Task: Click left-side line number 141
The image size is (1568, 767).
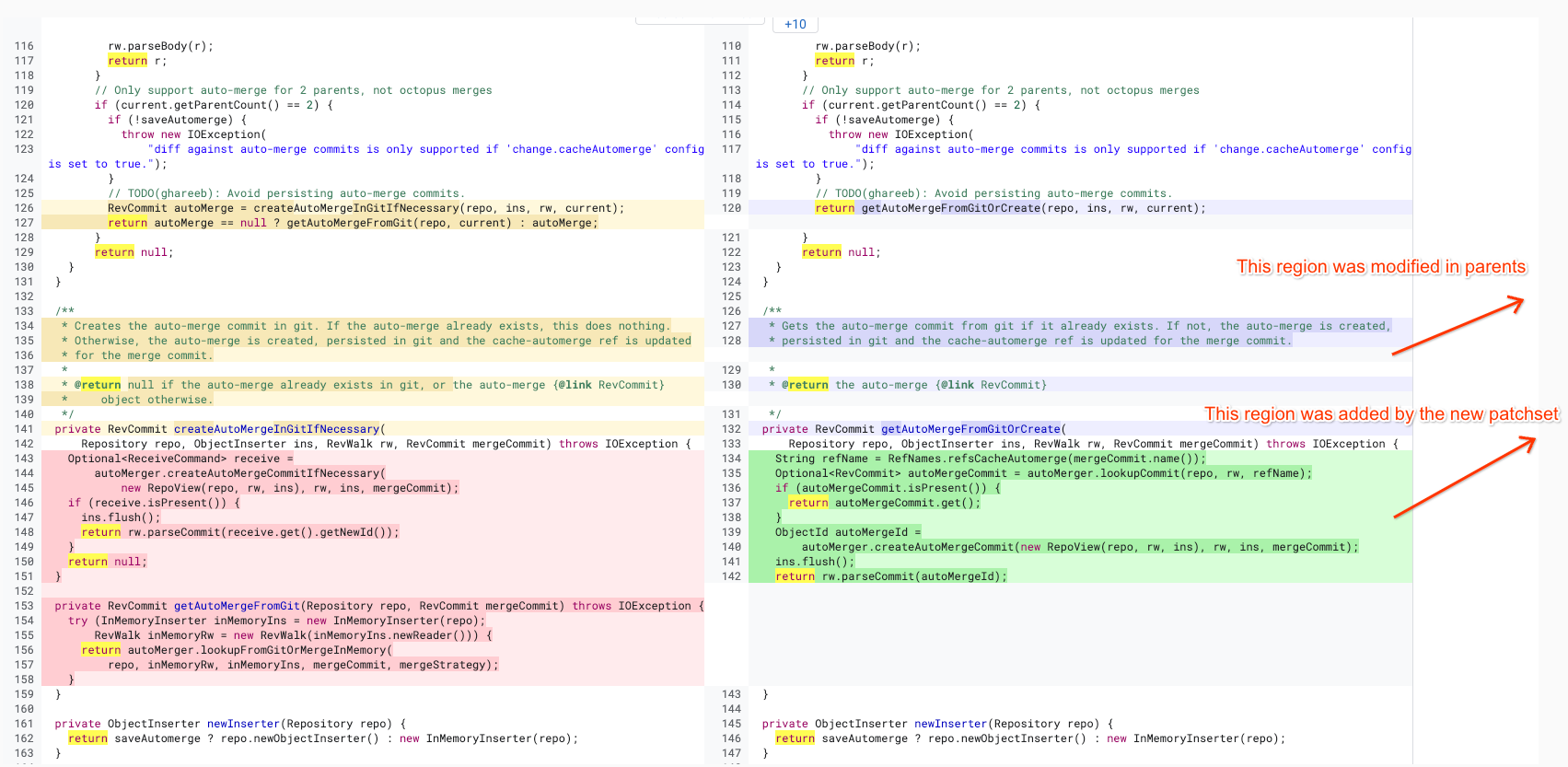Action: coord(24,429)
